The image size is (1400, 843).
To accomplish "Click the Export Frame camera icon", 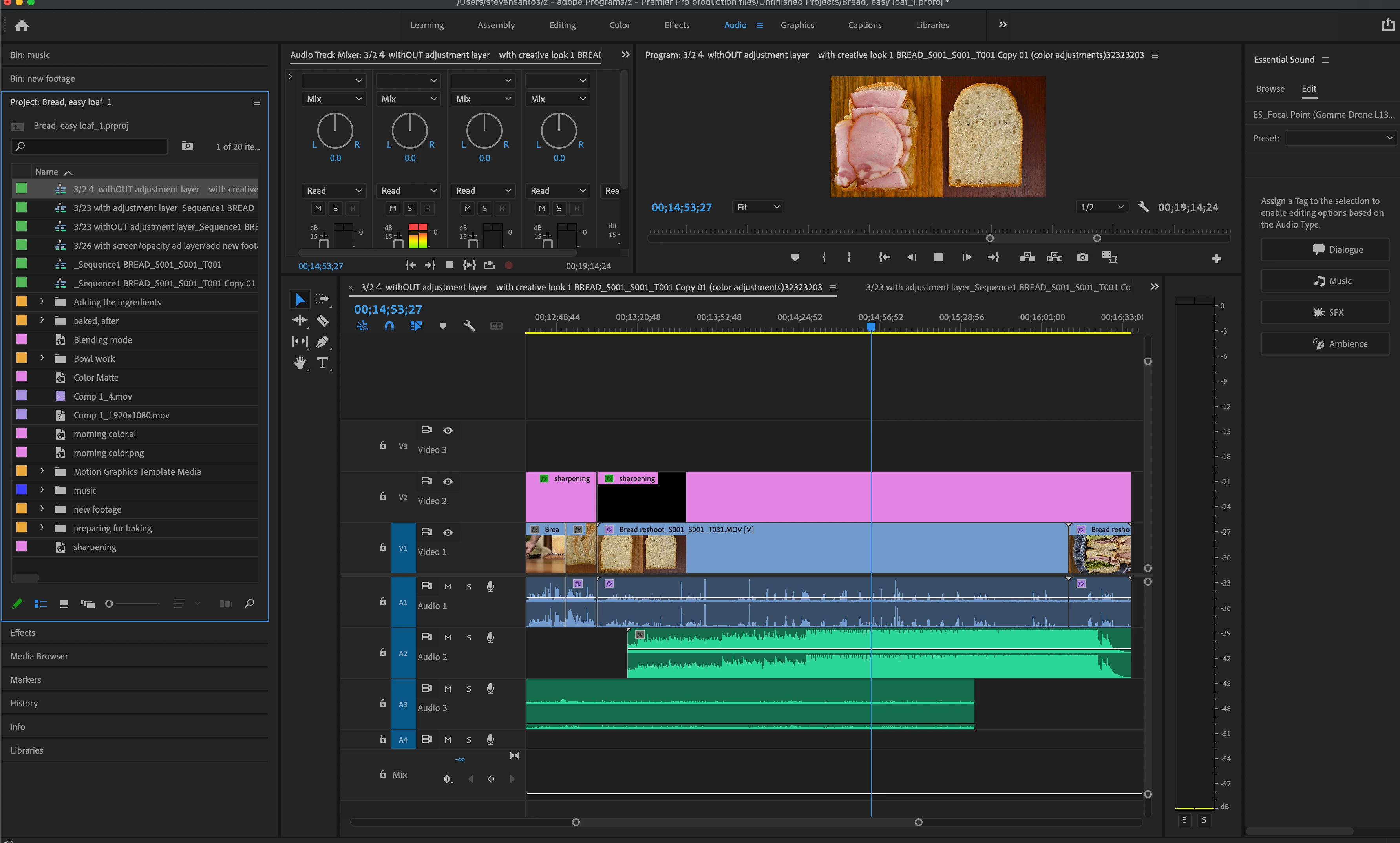I will click(x=1082, y=257).
